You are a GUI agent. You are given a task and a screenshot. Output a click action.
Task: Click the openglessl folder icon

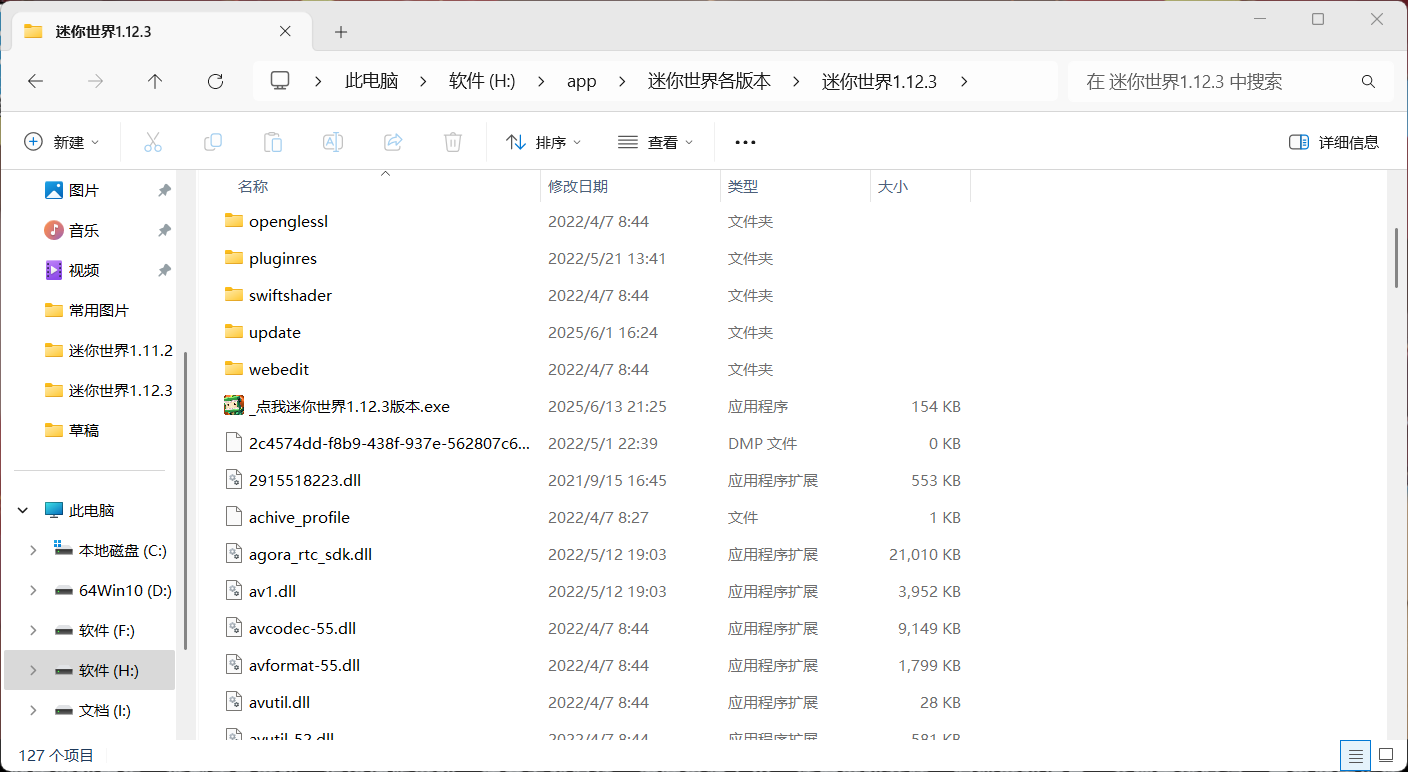point(234,221)
